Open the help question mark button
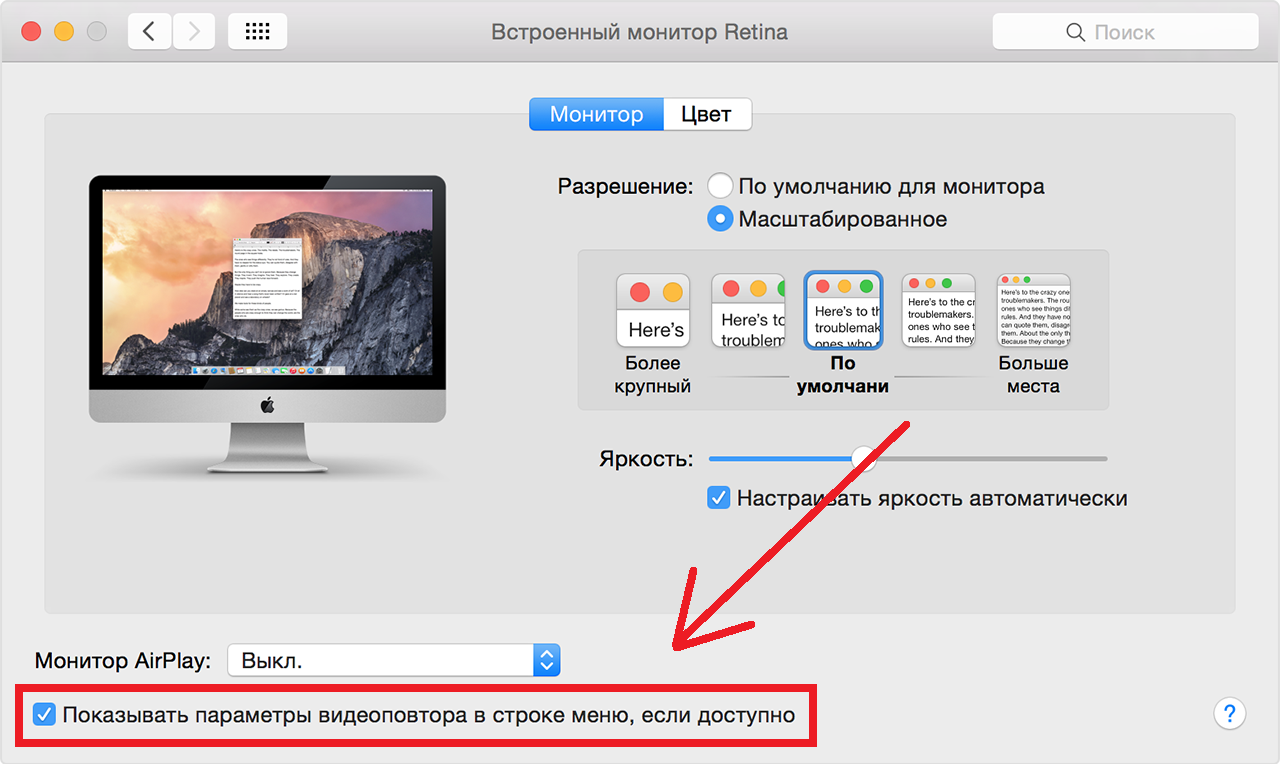 [x=1229, y=714]
